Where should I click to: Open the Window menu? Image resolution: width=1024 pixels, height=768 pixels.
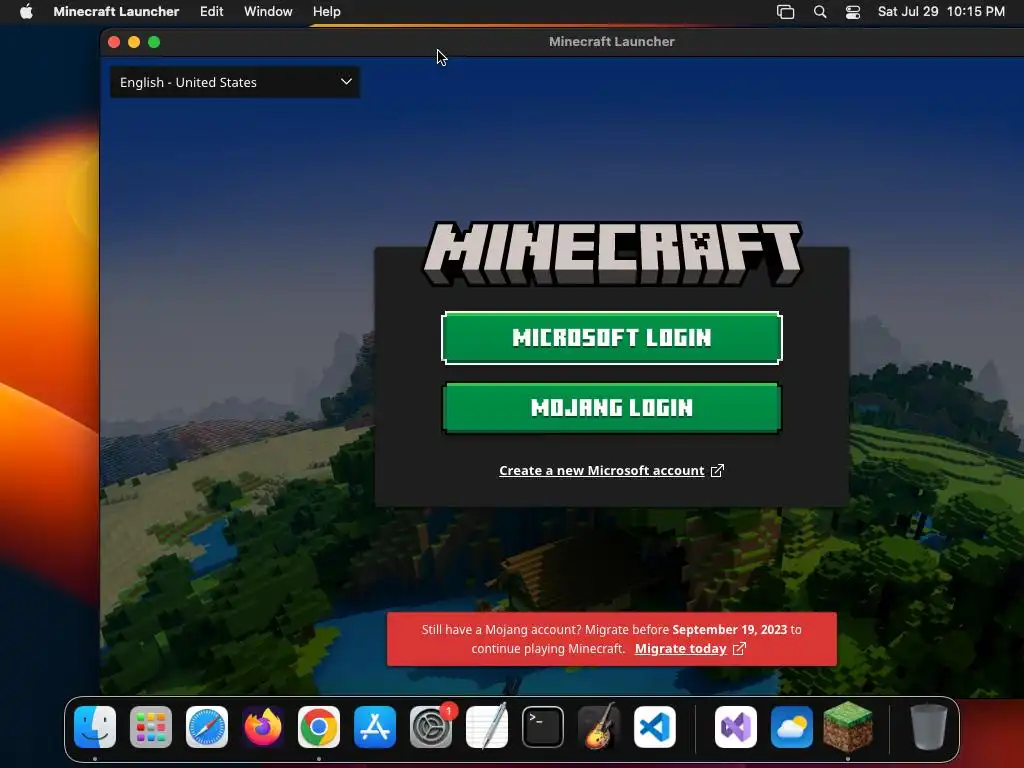(268, 12)
